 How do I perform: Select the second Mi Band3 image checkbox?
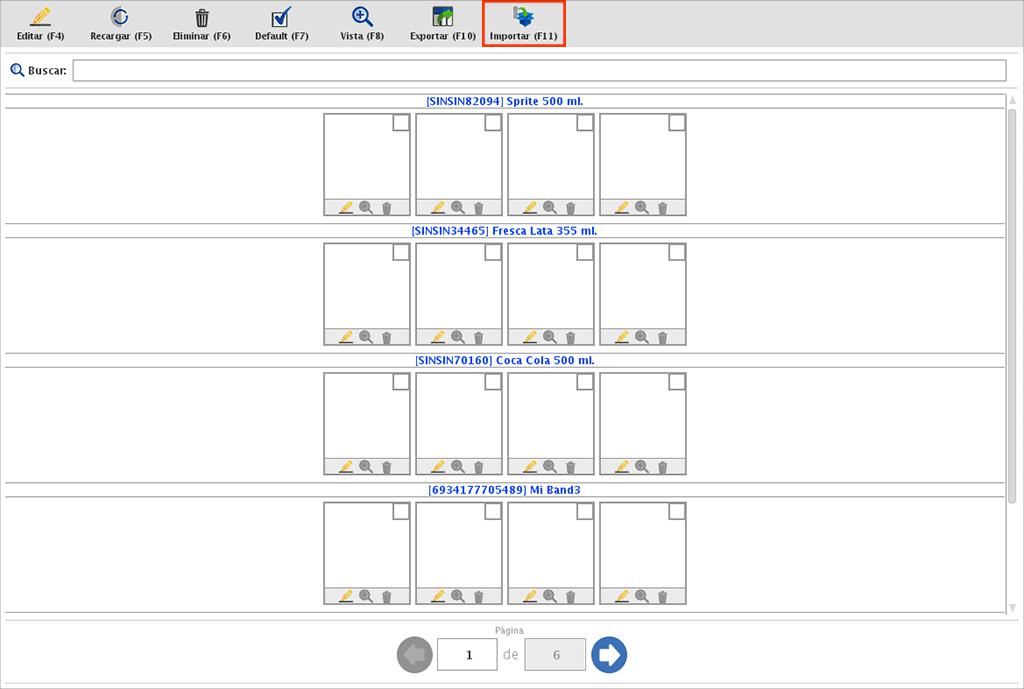pos(492,511)
